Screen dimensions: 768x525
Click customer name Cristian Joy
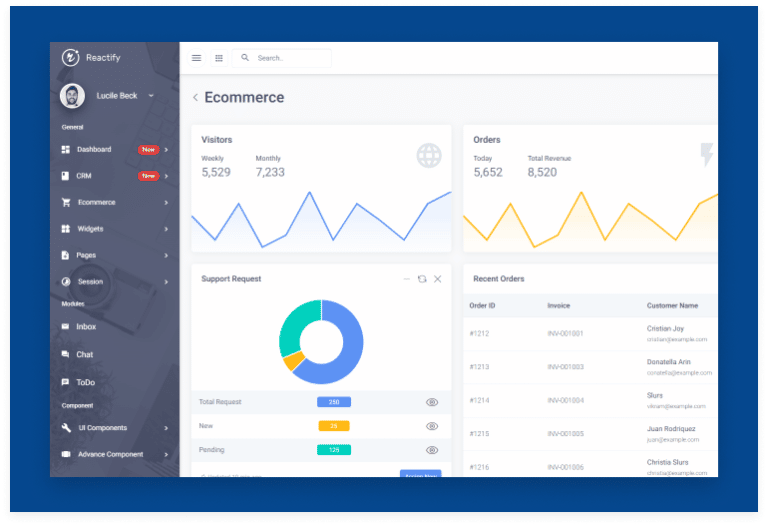tap(665, 329)
